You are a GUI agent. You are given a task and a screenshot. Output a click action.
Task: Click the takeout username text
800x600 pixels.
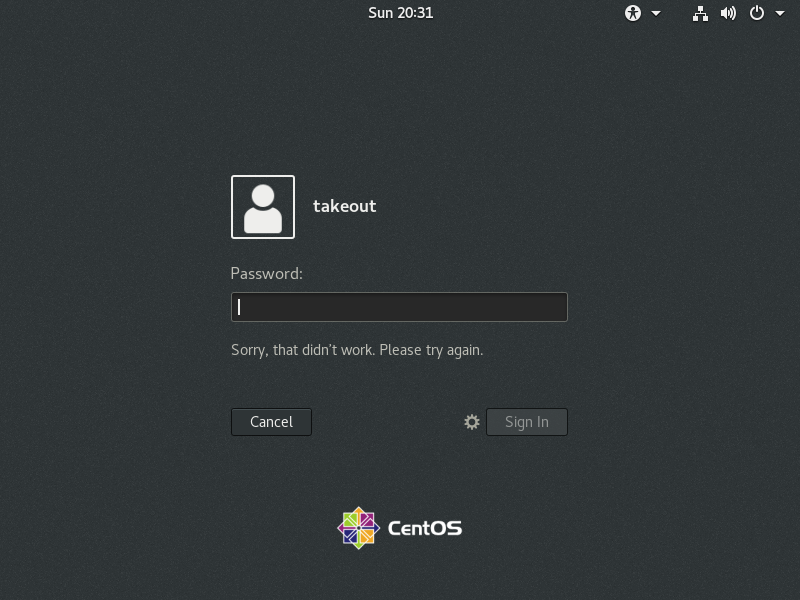[x=344, y=206]
